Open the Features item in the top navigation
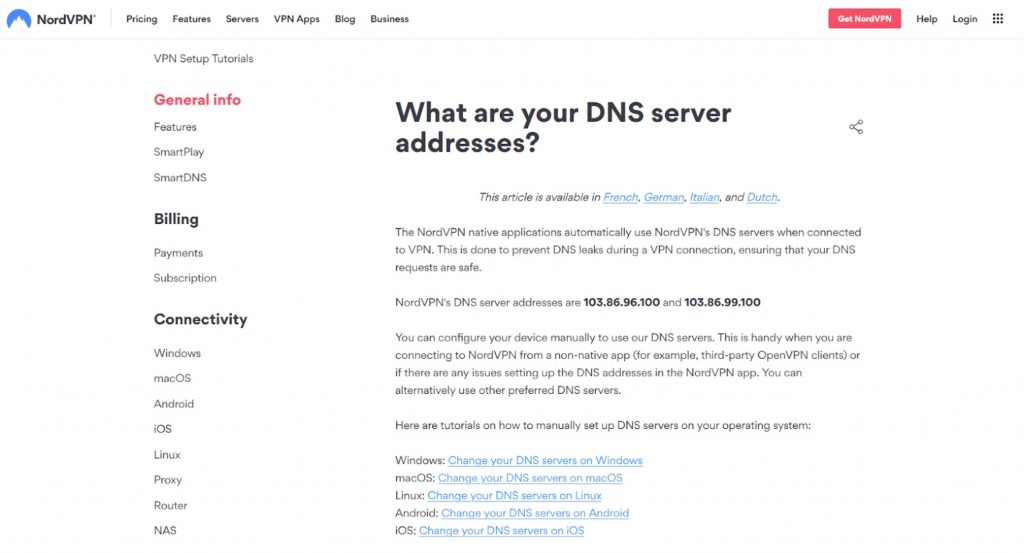This screenshot has height=553, width=1024. 191,19
